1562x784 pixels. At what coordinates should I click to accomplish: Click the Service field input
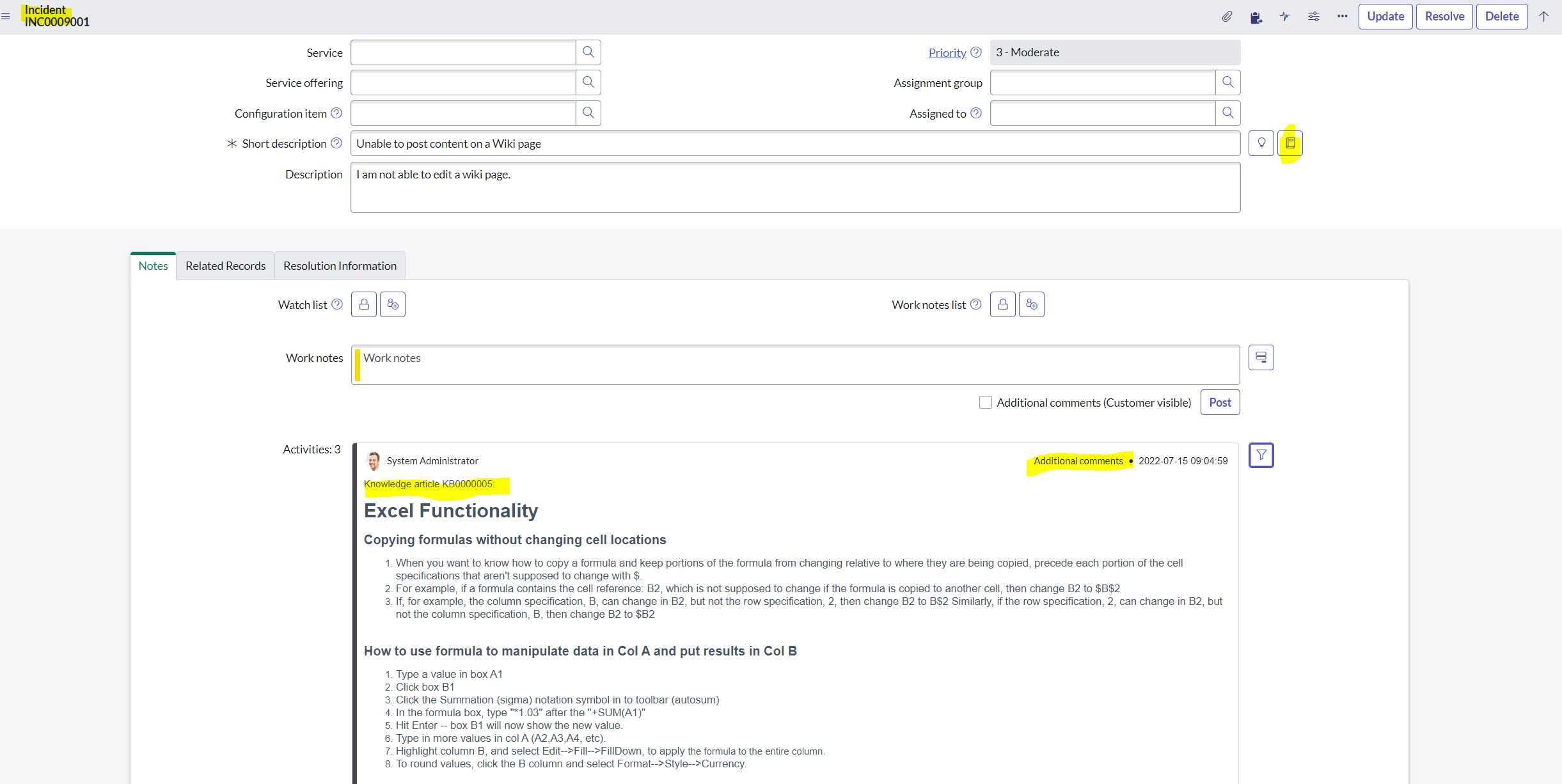click(x=463, y=52)
